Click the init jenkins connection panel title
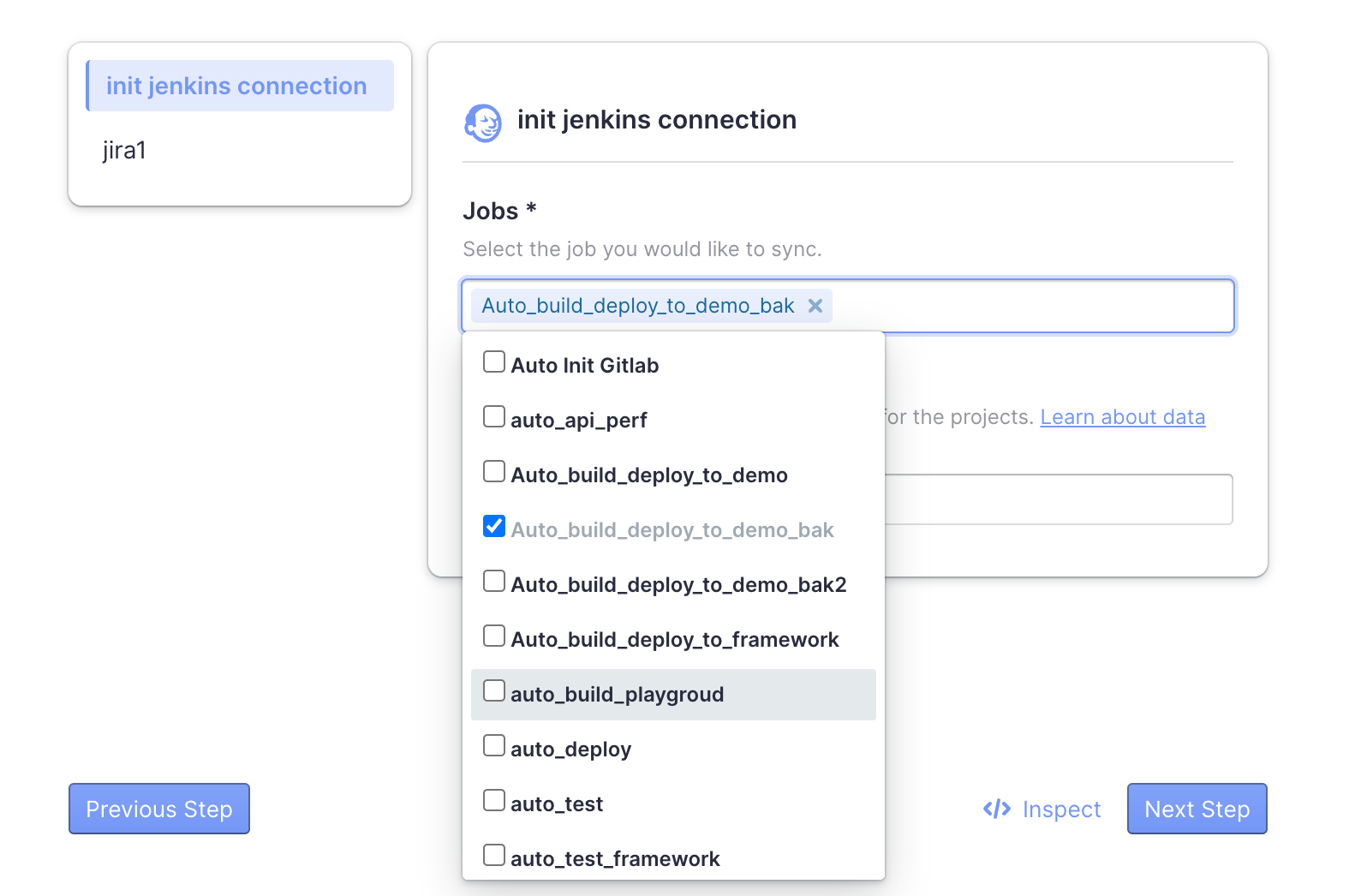 point(657,120)
